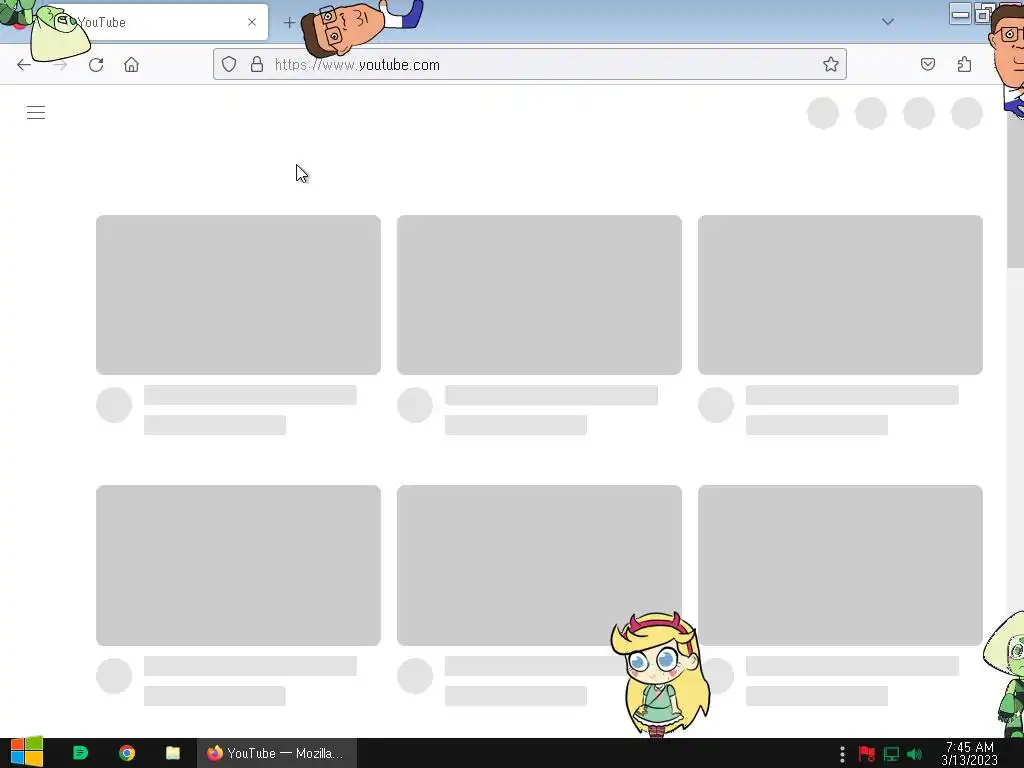The width and height of the screenshot is (1024, 768).
Task: Open the clock showing 7:45 AM
Action: click(x=970, y=753)
